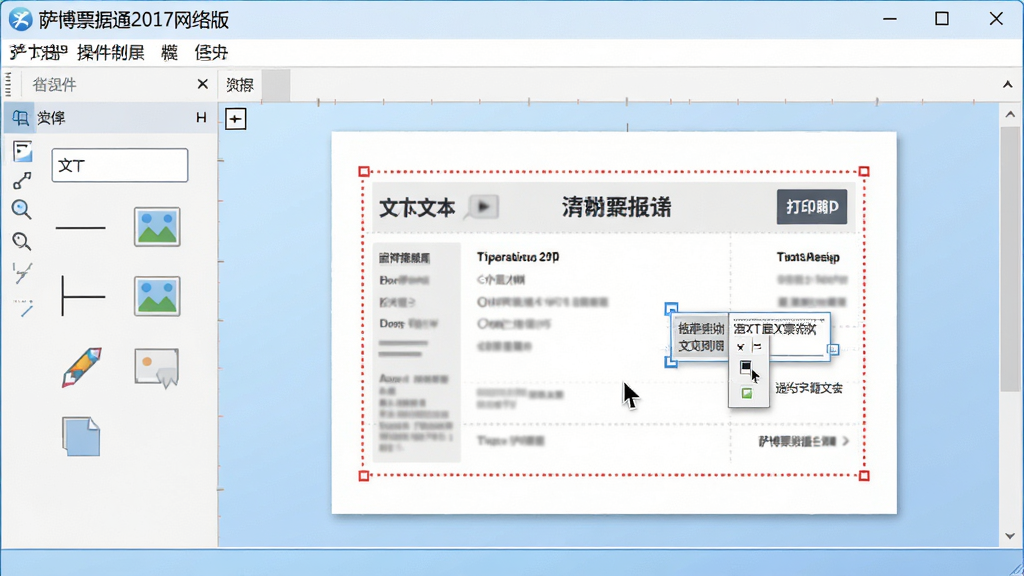1024x576 pixels.
Task: Open the 操作制展 menu
Action: point(110,53)
